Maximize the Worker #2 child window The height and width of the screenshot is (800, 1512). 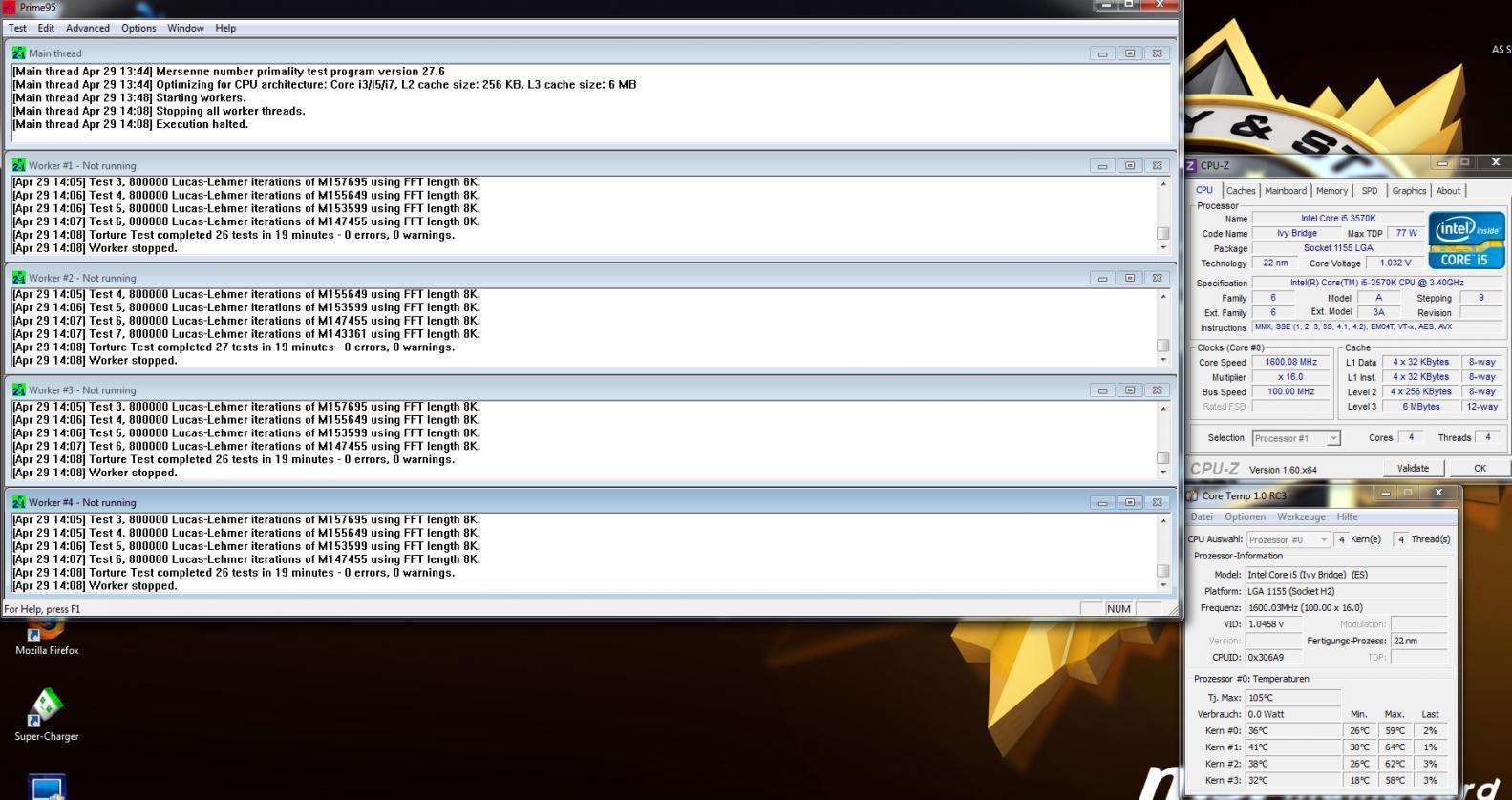(1130, 278)
